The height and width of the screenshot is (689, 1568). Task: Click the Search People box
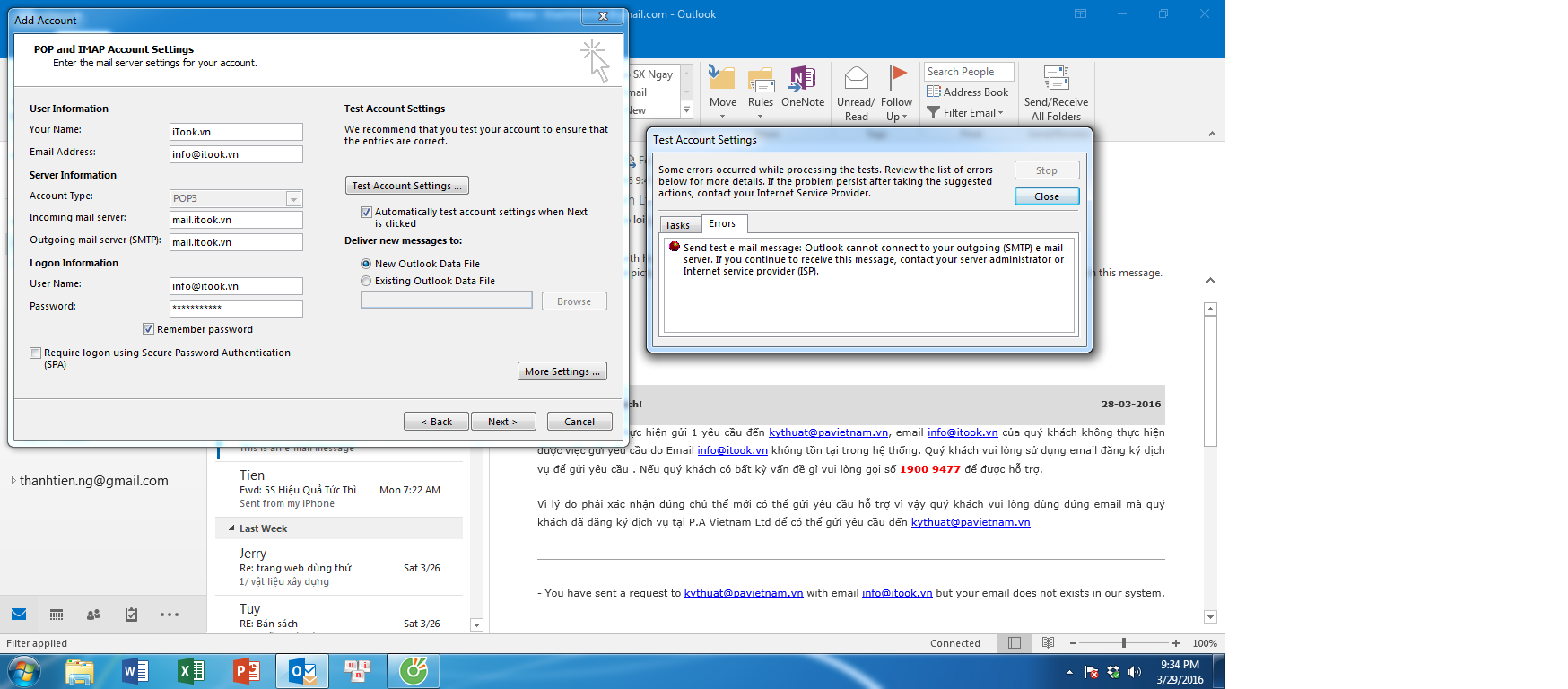tap(969, 72)
